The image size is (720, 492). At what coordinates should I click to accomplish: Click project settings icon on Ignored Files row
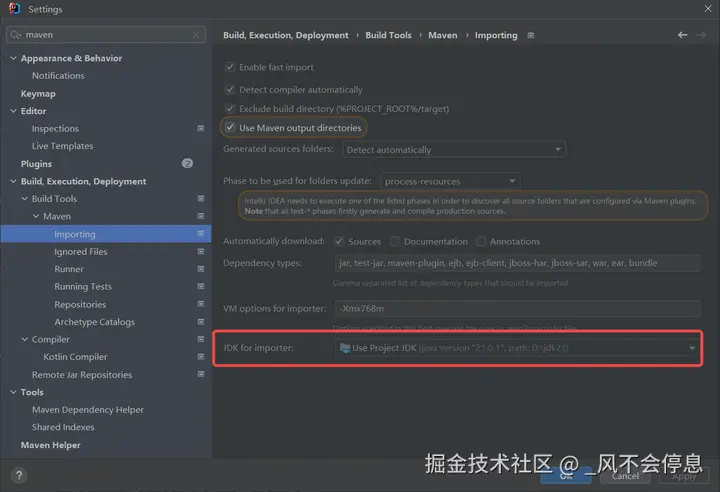point(201,251)
